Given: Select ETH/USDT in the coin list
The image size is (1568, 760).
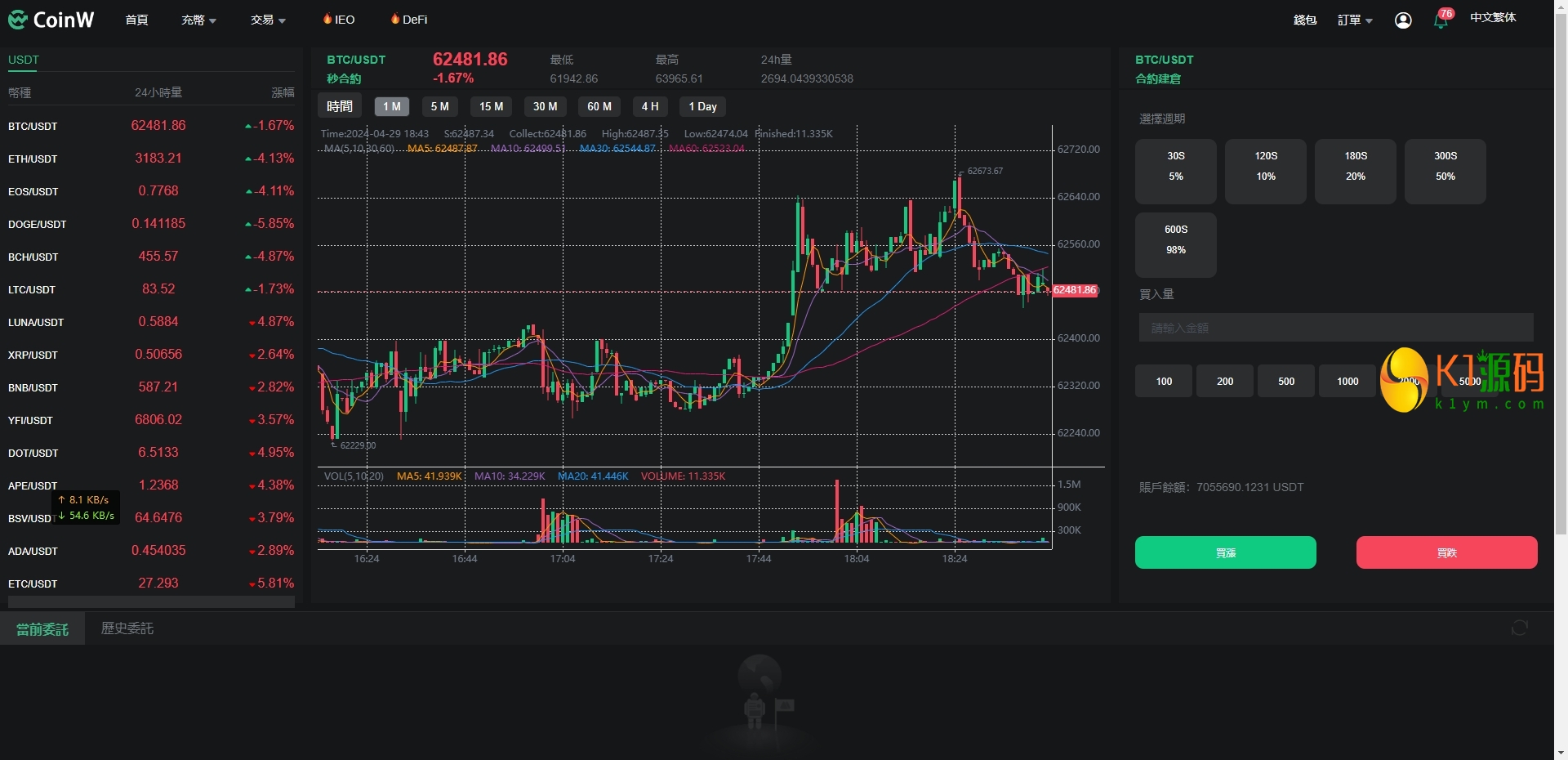Looking at the screenshot, I should (x=151, y=159).
